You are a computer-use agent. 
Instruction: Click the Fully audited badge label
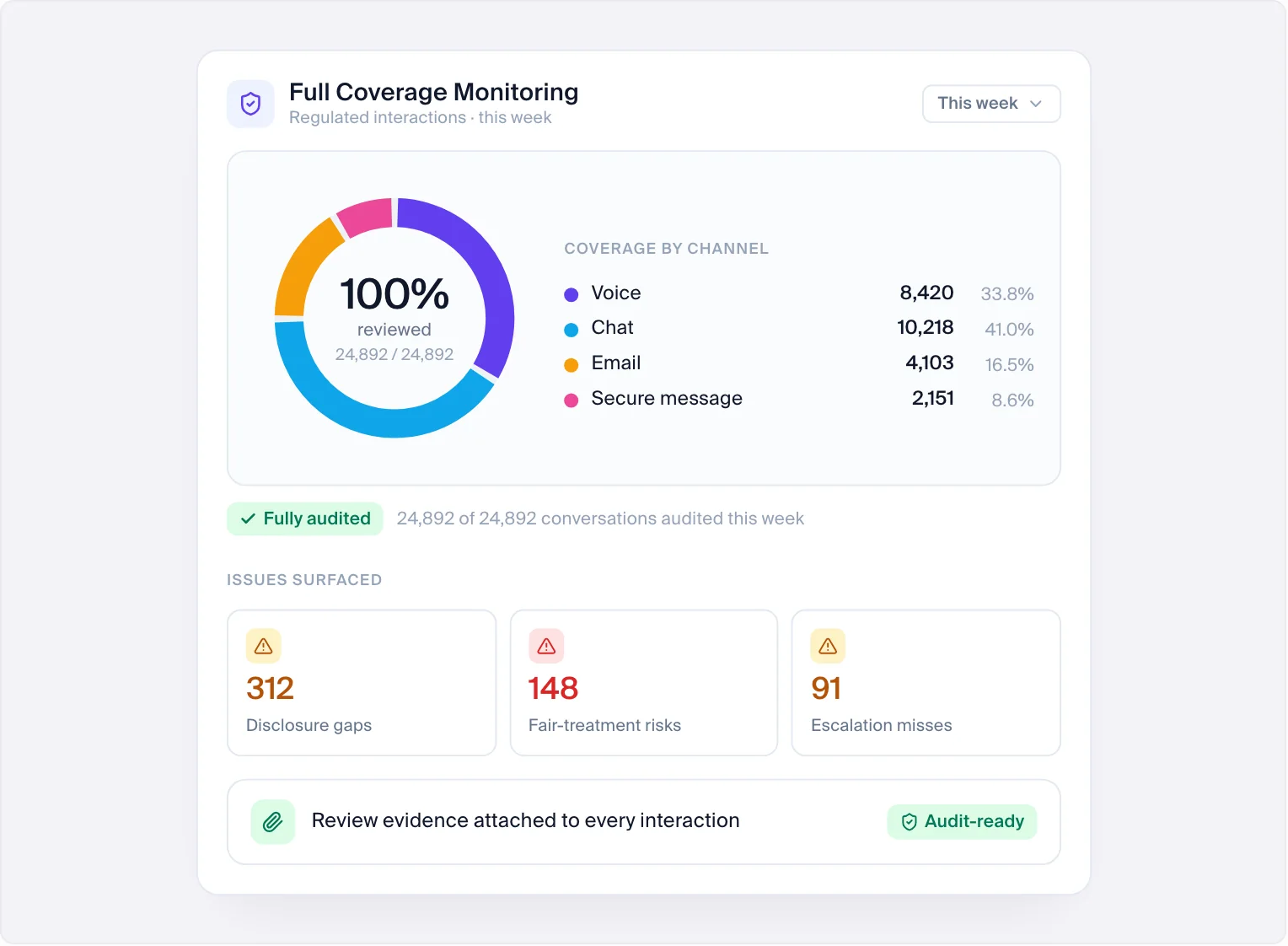tap(317, 519)
